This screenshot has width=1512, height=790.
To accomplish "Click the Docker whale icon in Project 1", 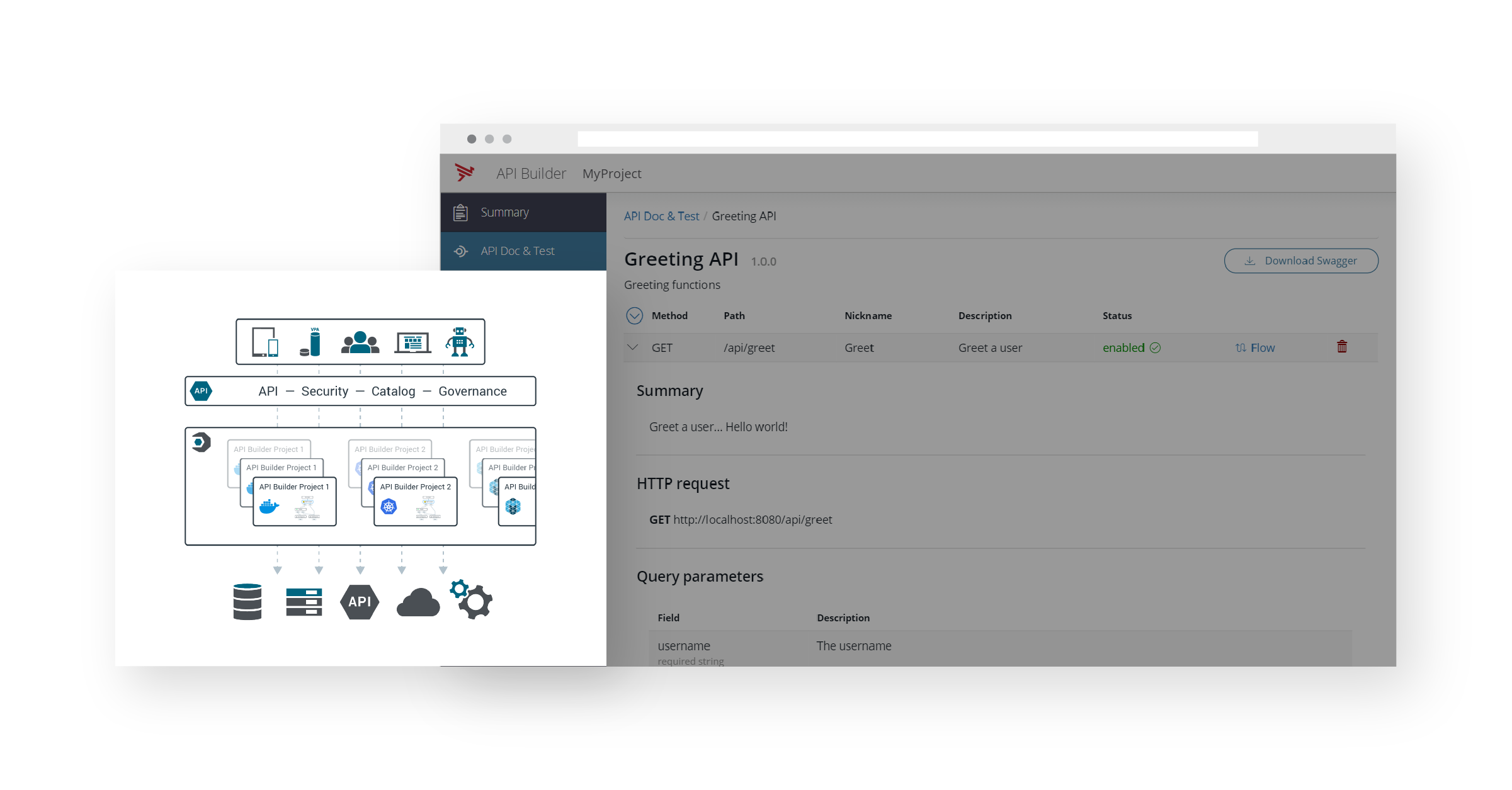I will 269,507.
